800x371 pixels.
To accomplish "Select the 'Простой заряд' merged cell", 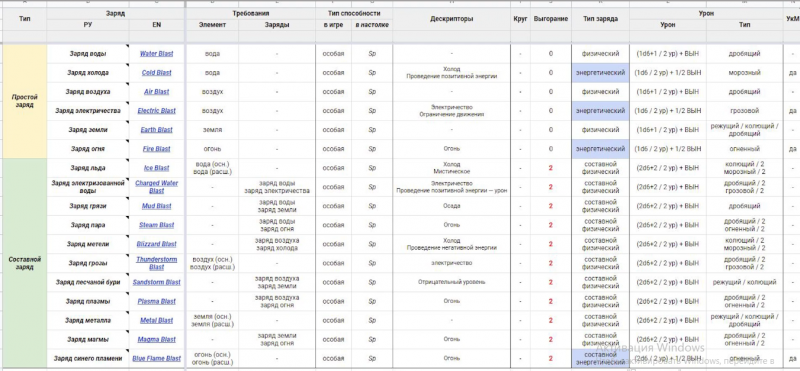I will [25, 101].
